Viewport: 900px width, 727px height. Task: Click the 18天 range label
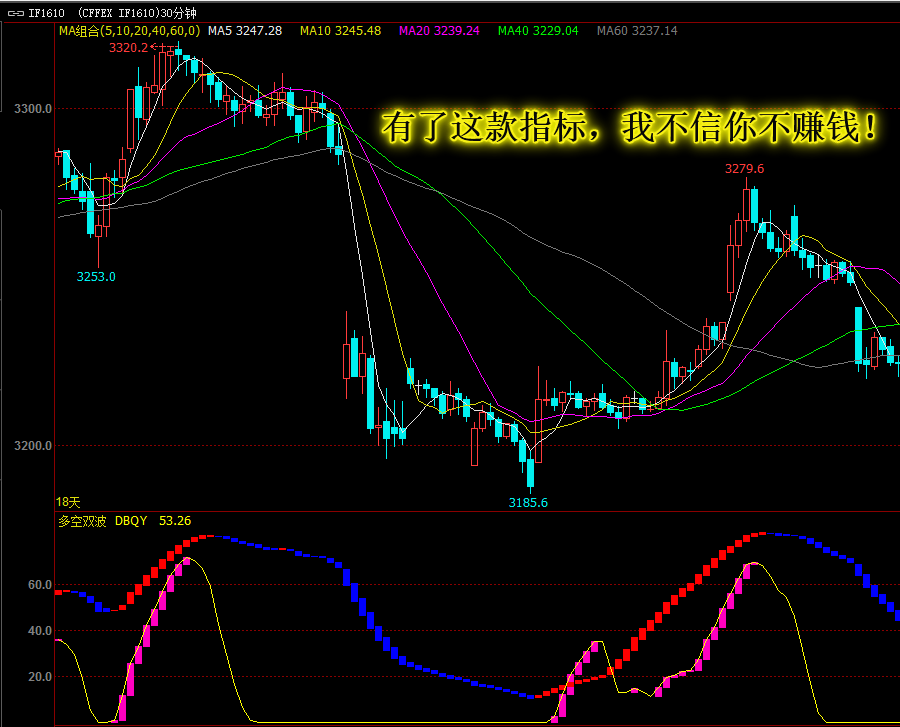pyautogui.click(x=68, y=503)
